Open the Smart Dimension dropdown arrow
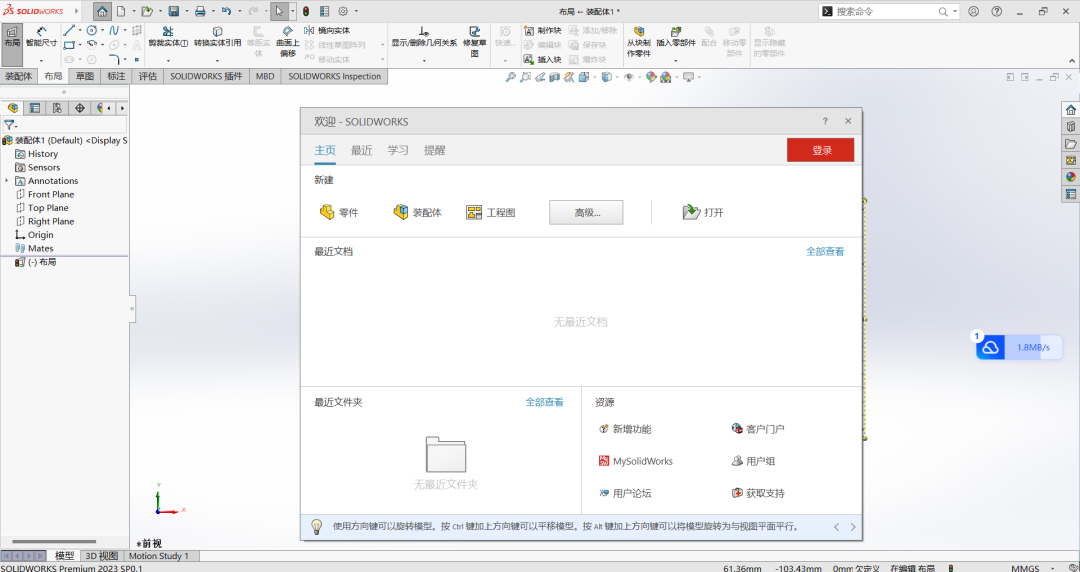The image size is (1080, 572). [x=41, y=61]
